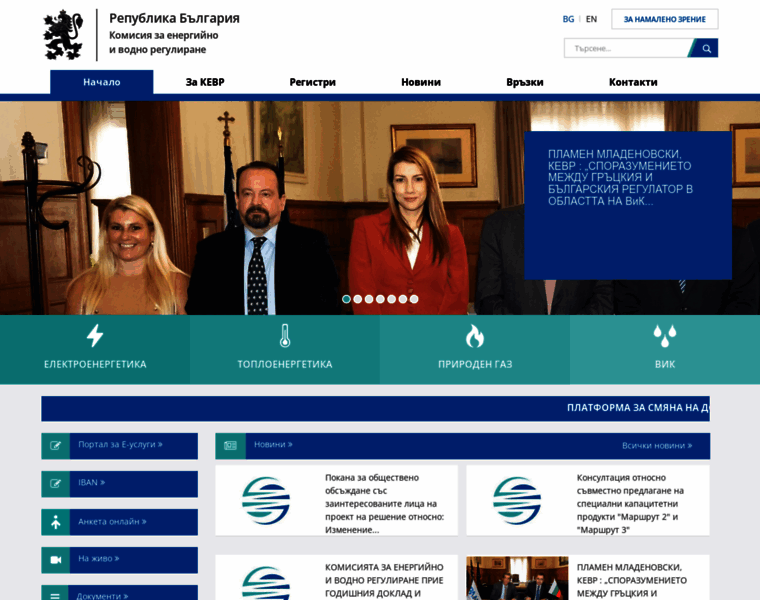
Task: Open the Природен газ flame icon
Action: coord(475,335)
